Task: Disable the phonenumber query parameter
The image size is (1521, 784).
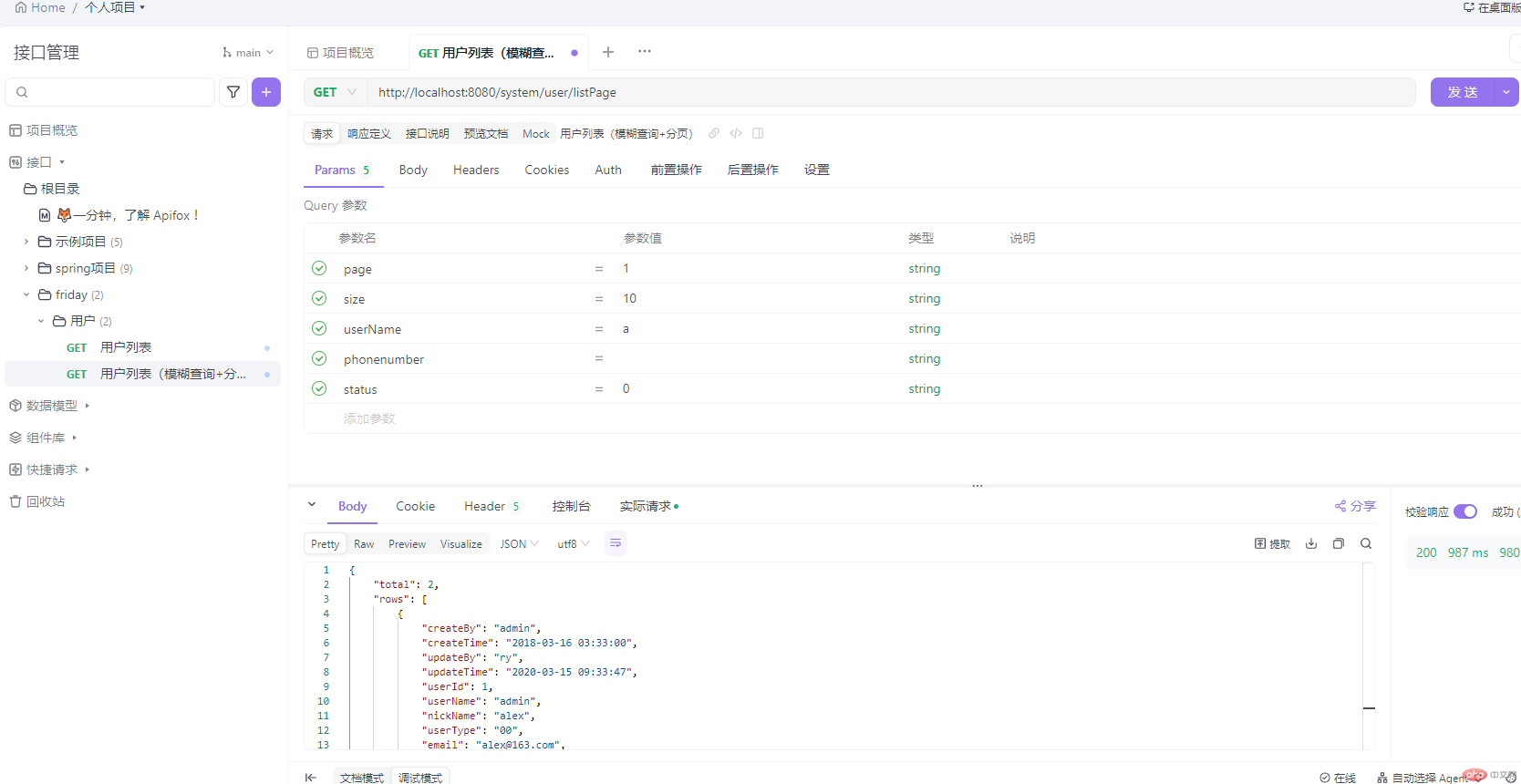Action: pyautogui.click(x=319, y=358)
